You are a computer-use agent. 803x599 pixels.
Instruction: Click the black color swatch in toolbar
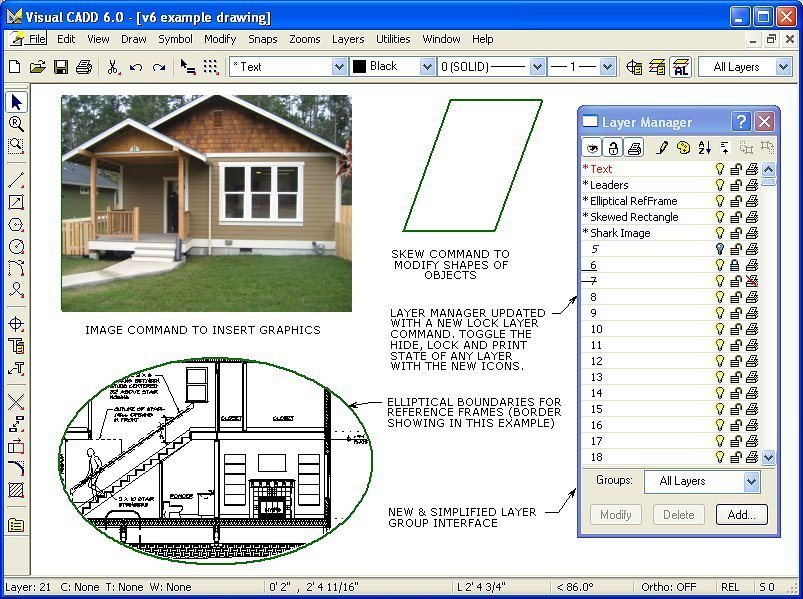tap(360, 67)
